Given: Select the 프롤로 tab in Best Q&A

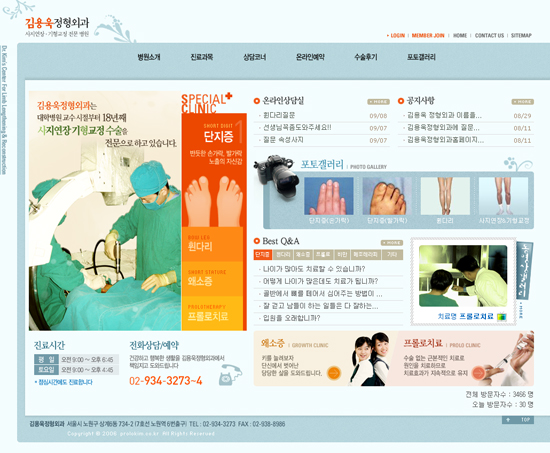Looking at the screenshot, I should point(323,255).
